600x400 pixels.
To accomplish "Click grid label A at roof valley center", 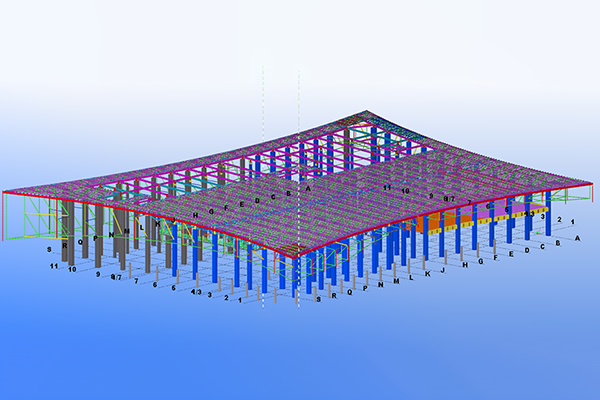I will click(x=309, y=188).
